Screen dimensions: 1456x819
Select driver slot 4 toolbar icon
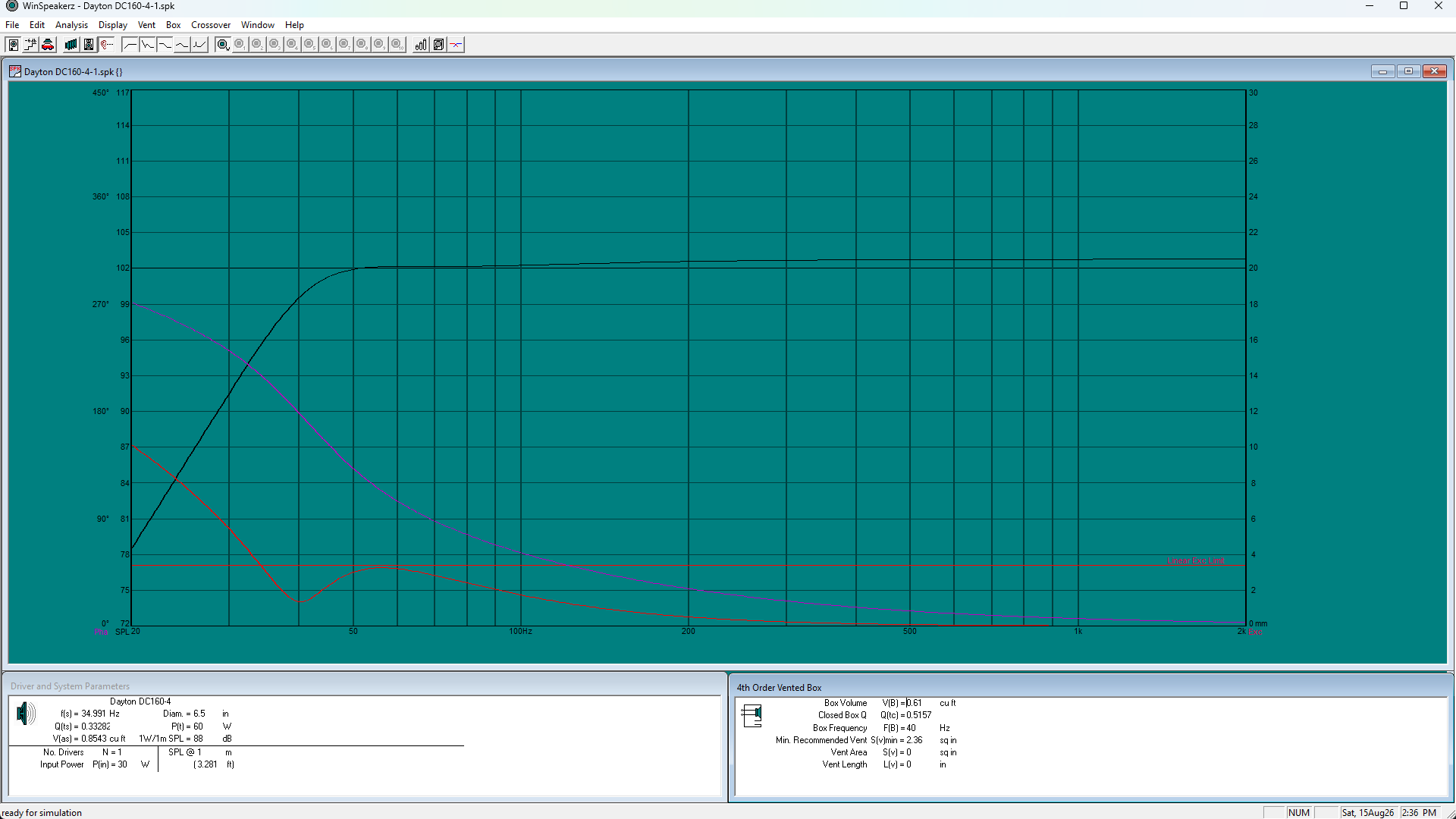(x=292, y=45)
